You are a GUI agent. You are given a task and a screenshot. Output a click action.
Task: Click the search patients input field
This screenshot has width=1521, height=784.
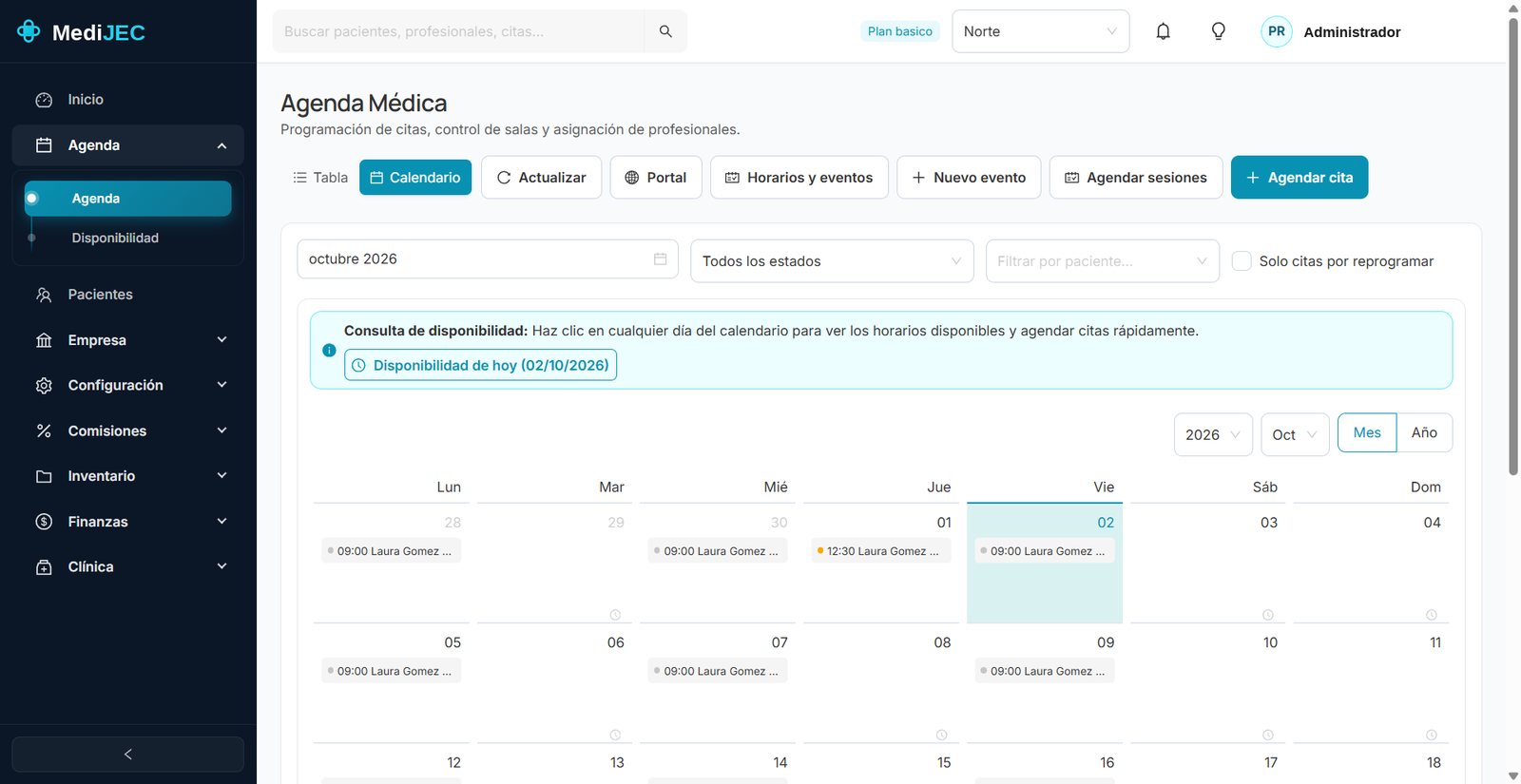tap(459, 31)
